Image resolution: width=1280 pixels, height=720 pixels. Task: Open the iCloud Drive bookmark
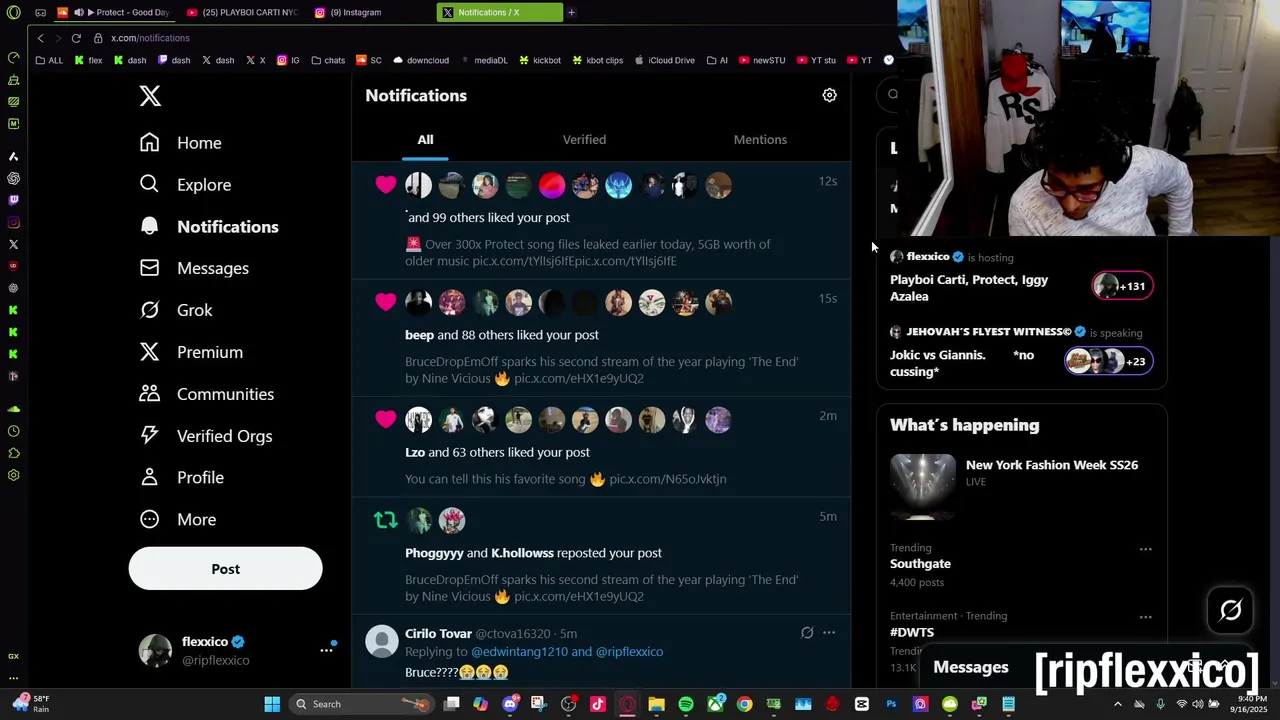pyautogui.click(x=664, y=60)
